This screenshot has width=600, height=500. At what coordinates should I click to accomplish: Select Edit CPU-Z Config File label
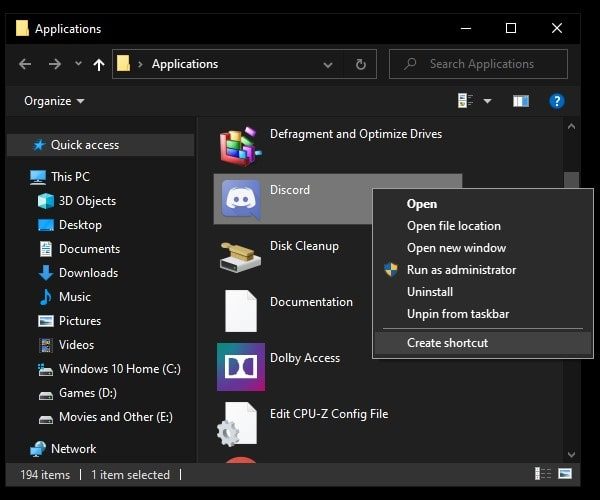pyautogui.click(x=329, y=414)
